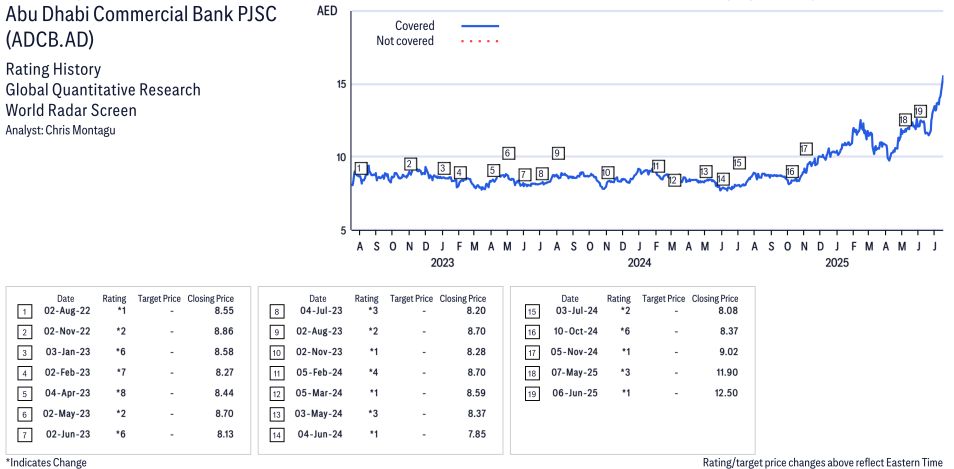Click chart marker 19 near June 2025
This screenshot has height=469, width=954.
(919, 111)
